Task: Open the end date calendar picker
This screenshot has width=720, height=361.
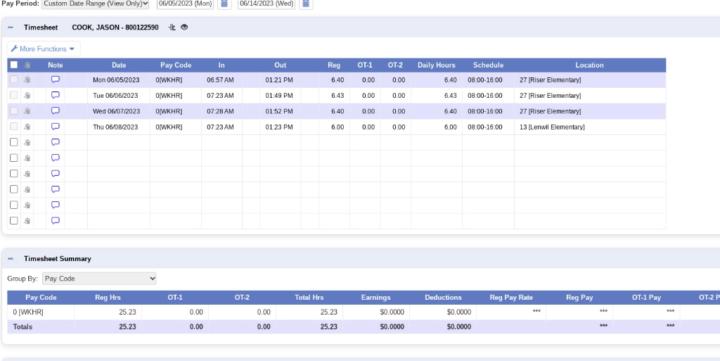Action: click(x=306, y=4)
